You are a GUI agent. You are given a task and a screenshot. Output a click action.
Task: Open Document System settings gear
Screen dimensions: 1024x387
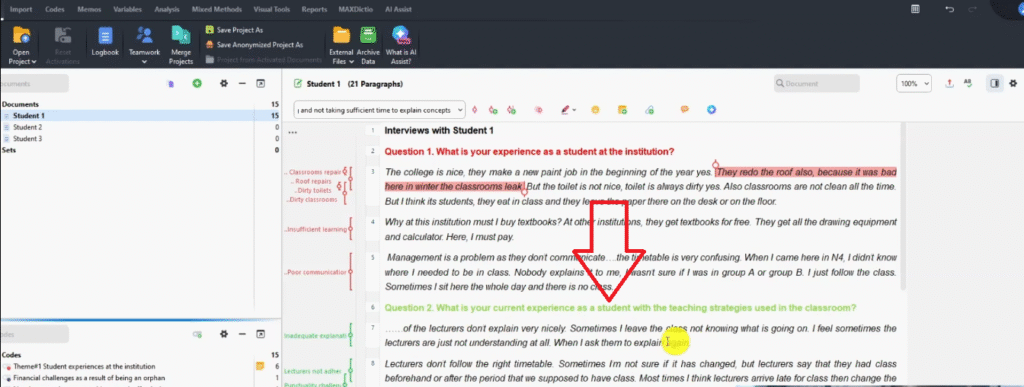(x=224, y=84)
